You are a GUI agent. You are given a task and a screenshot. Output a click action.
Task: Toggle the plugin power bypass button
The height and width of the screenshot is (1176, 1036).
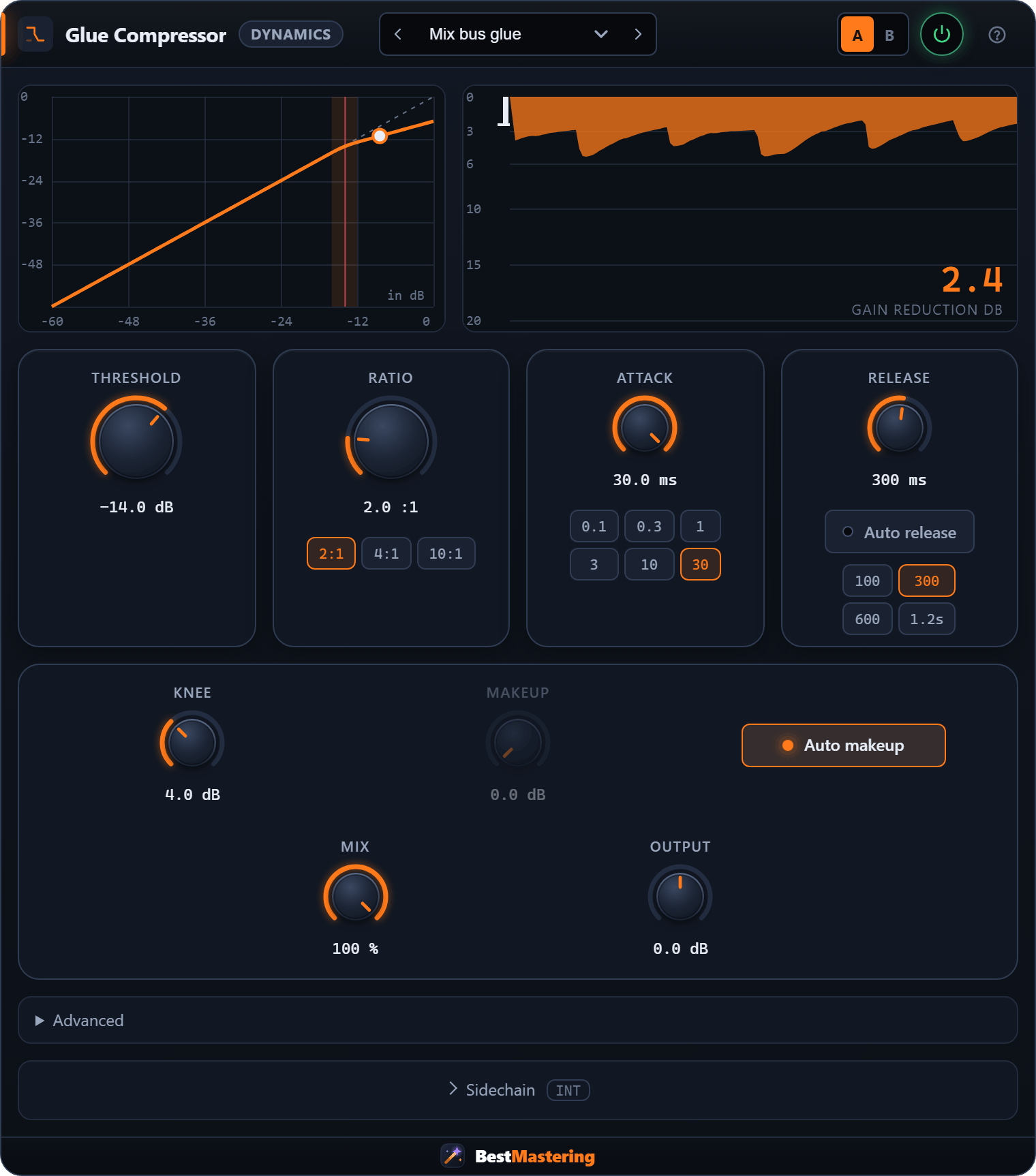(942, 34)
